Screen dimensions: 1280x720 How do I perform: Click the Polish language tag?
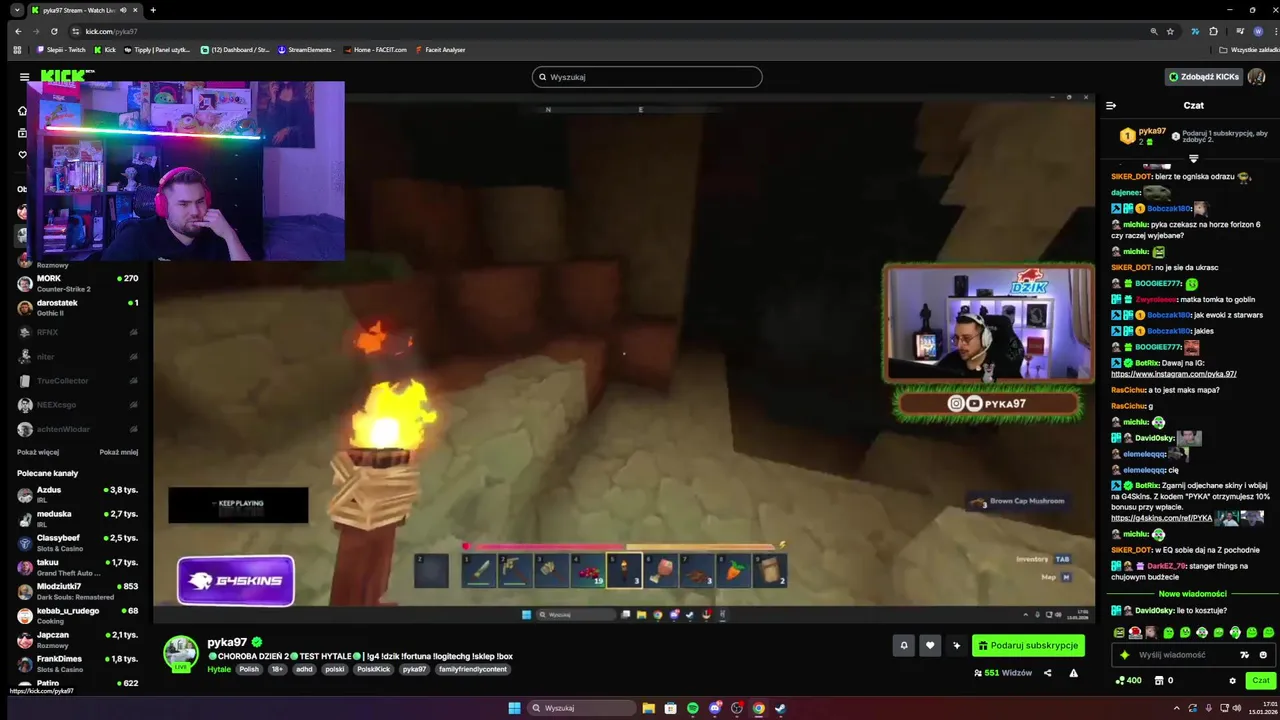point(249,669)
